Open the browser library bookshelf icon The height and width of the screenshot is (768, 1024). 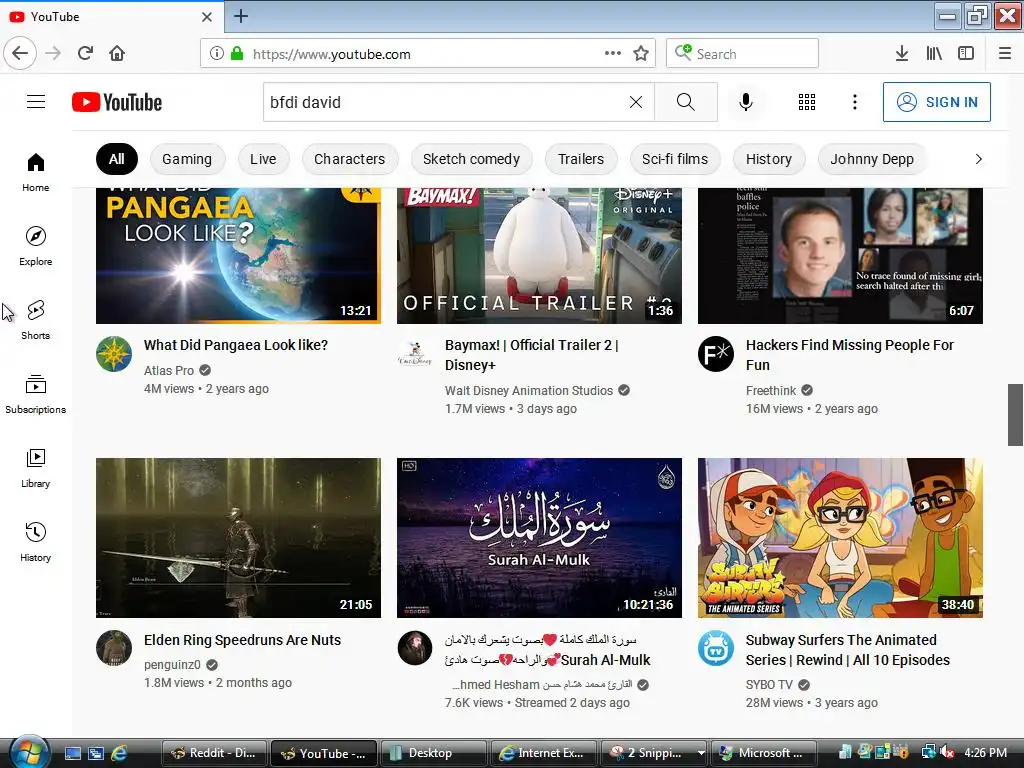coord(934,54)
